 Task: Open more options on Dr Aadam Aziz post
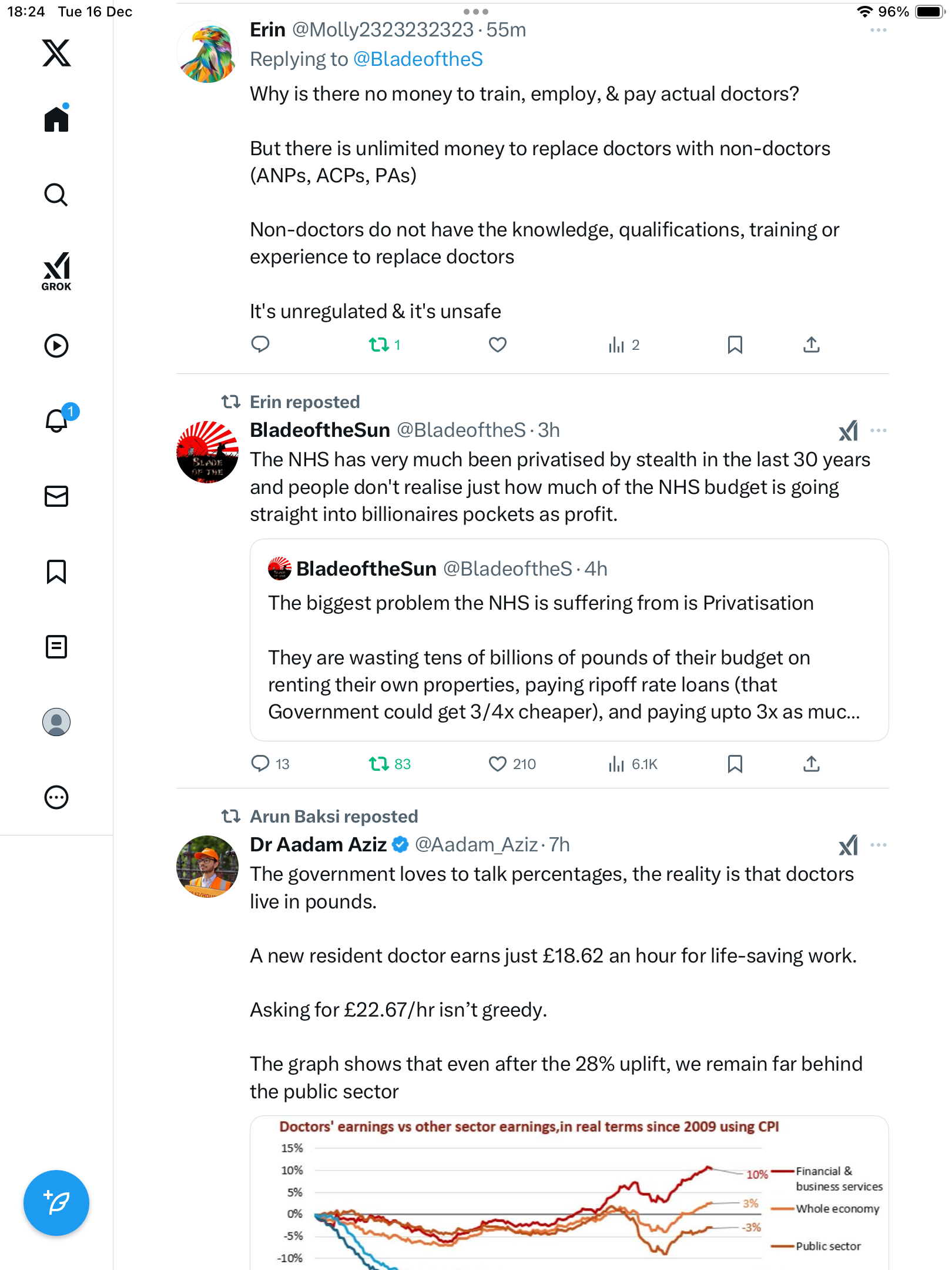coord(878,845)
